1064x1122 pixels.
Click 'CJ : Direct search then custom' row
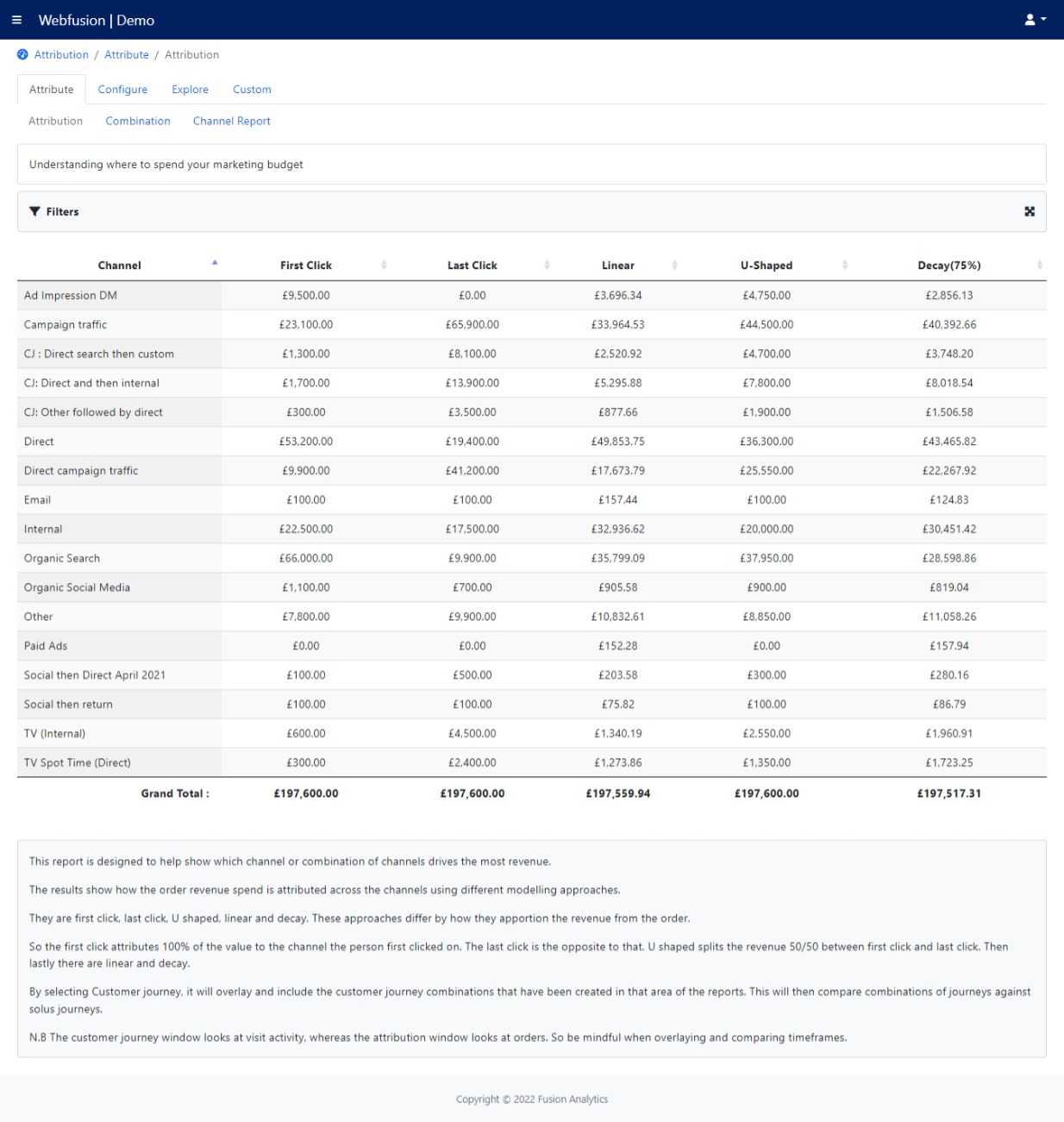coord(532,354)
